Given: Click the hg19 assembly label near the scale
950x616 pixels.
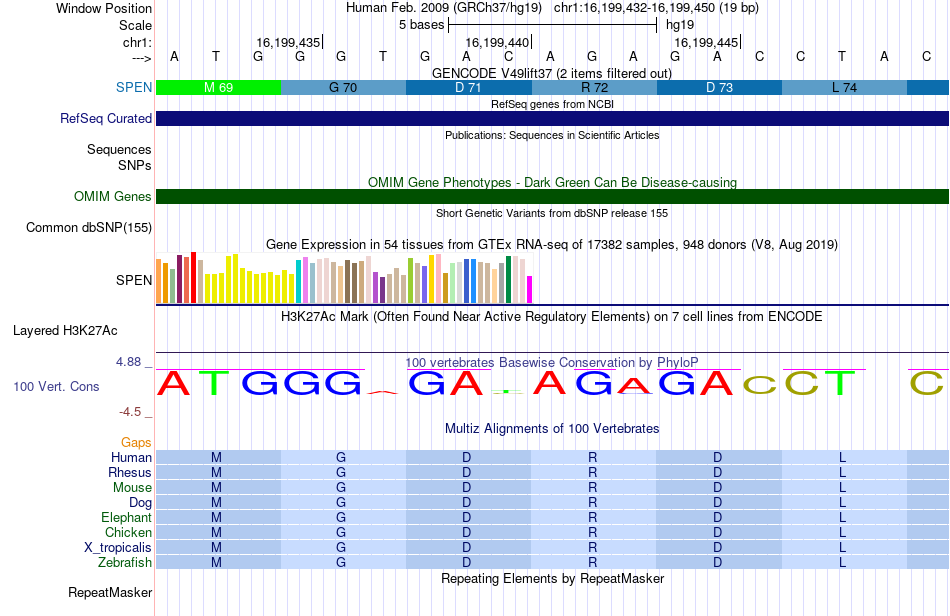Looking at the screenshot, I should 680,25.
